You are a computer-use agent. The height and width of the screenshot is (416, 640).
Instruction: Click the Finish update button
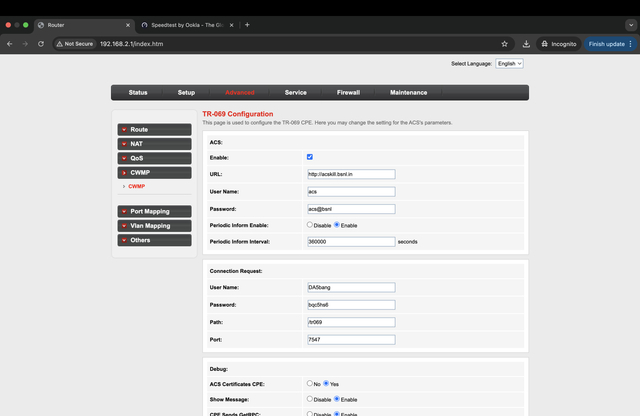(x=607, y=44)
